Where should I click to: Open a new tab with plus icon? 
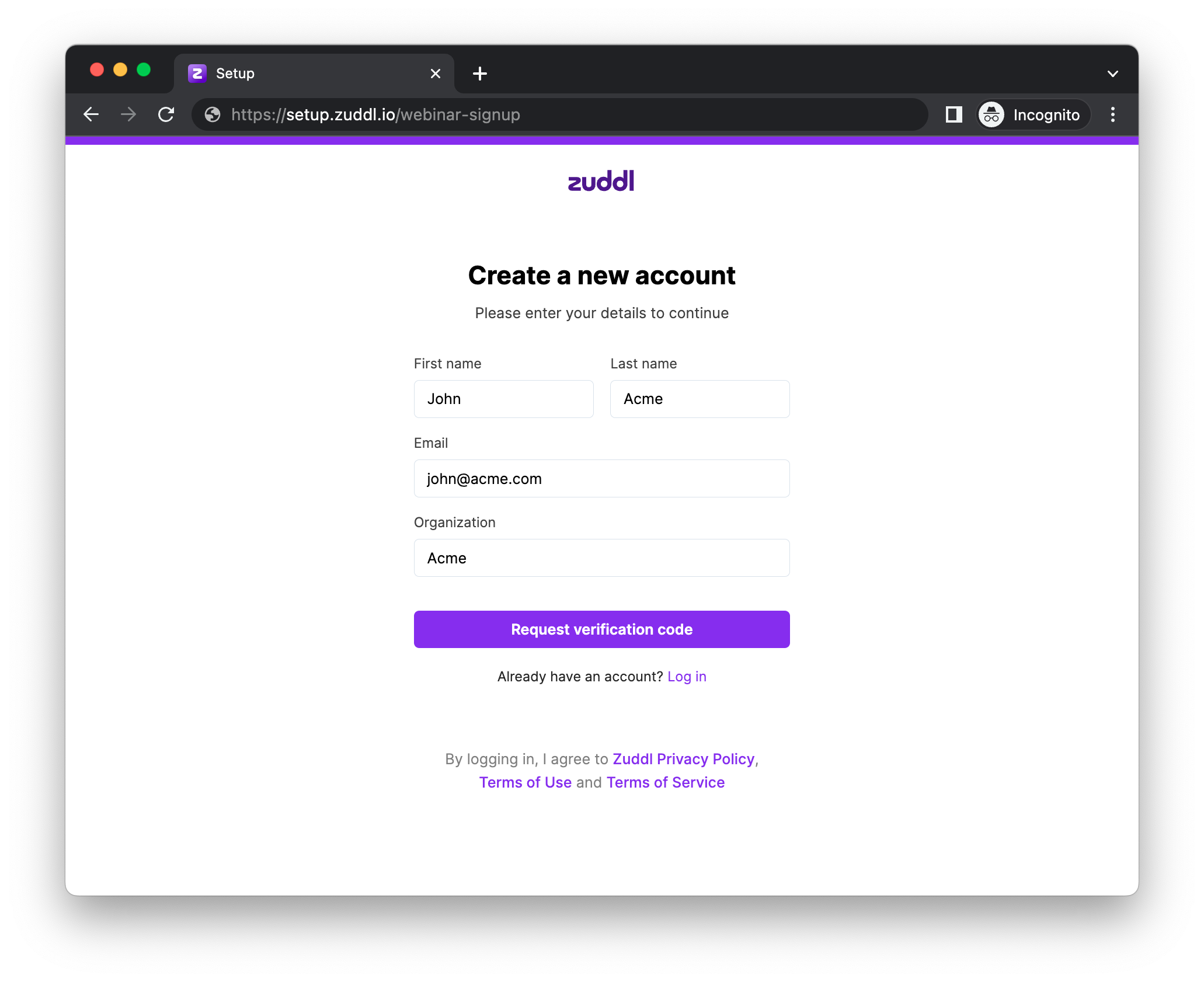click(480, 74)
